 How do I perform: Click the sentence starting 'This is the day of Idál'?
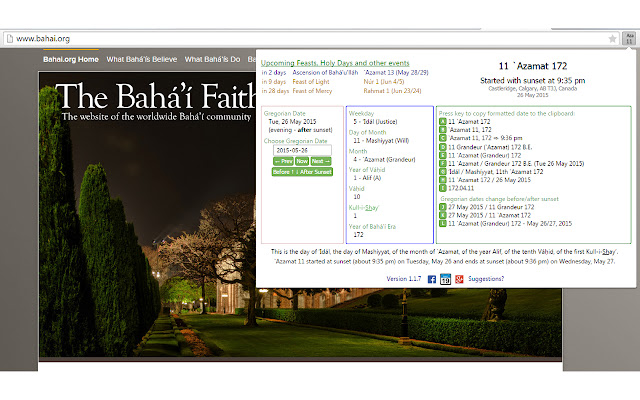444,252
